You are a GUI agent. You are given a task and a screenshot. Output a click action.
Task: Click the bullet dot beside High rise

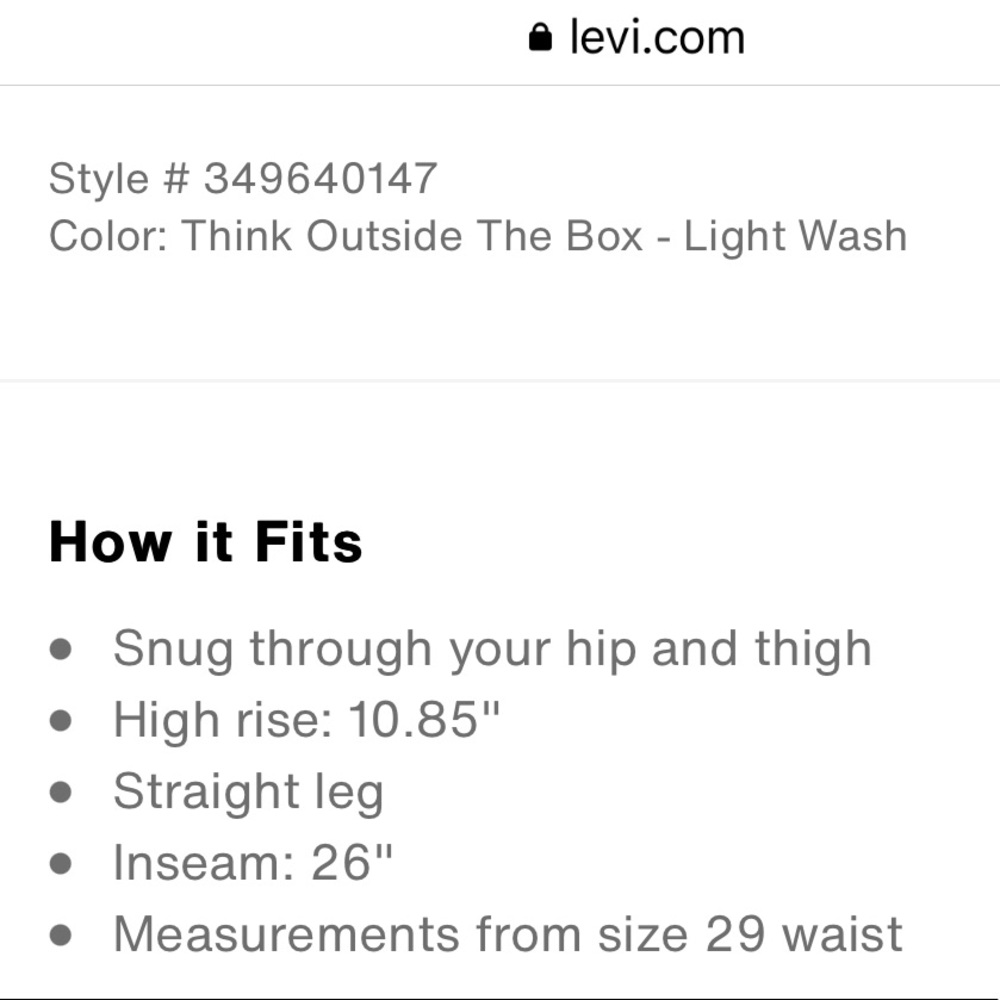63,720
